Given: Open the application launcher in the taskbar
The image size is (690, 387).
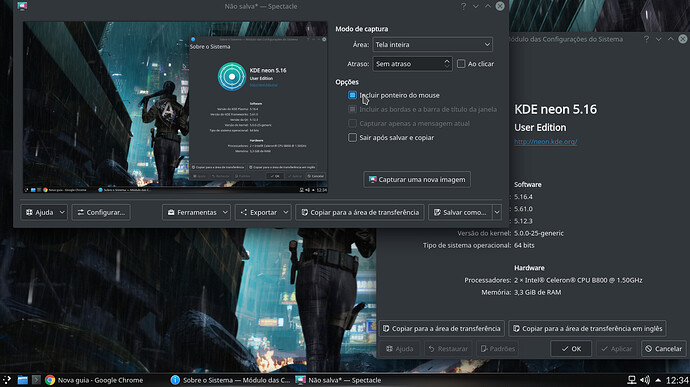Looking at the screenshot, I should [7, 380].
